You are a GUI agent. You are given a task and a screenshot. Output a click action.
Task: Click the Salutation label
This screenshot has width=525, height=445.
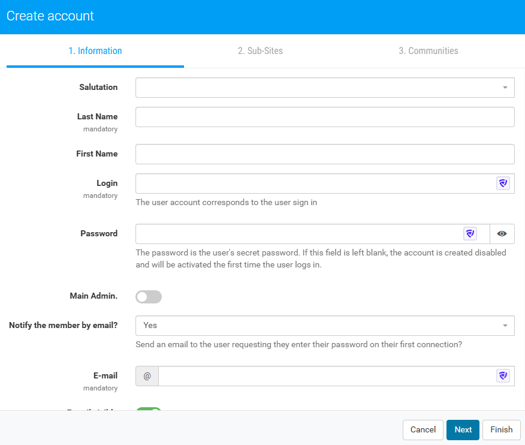tap(98, 87)
